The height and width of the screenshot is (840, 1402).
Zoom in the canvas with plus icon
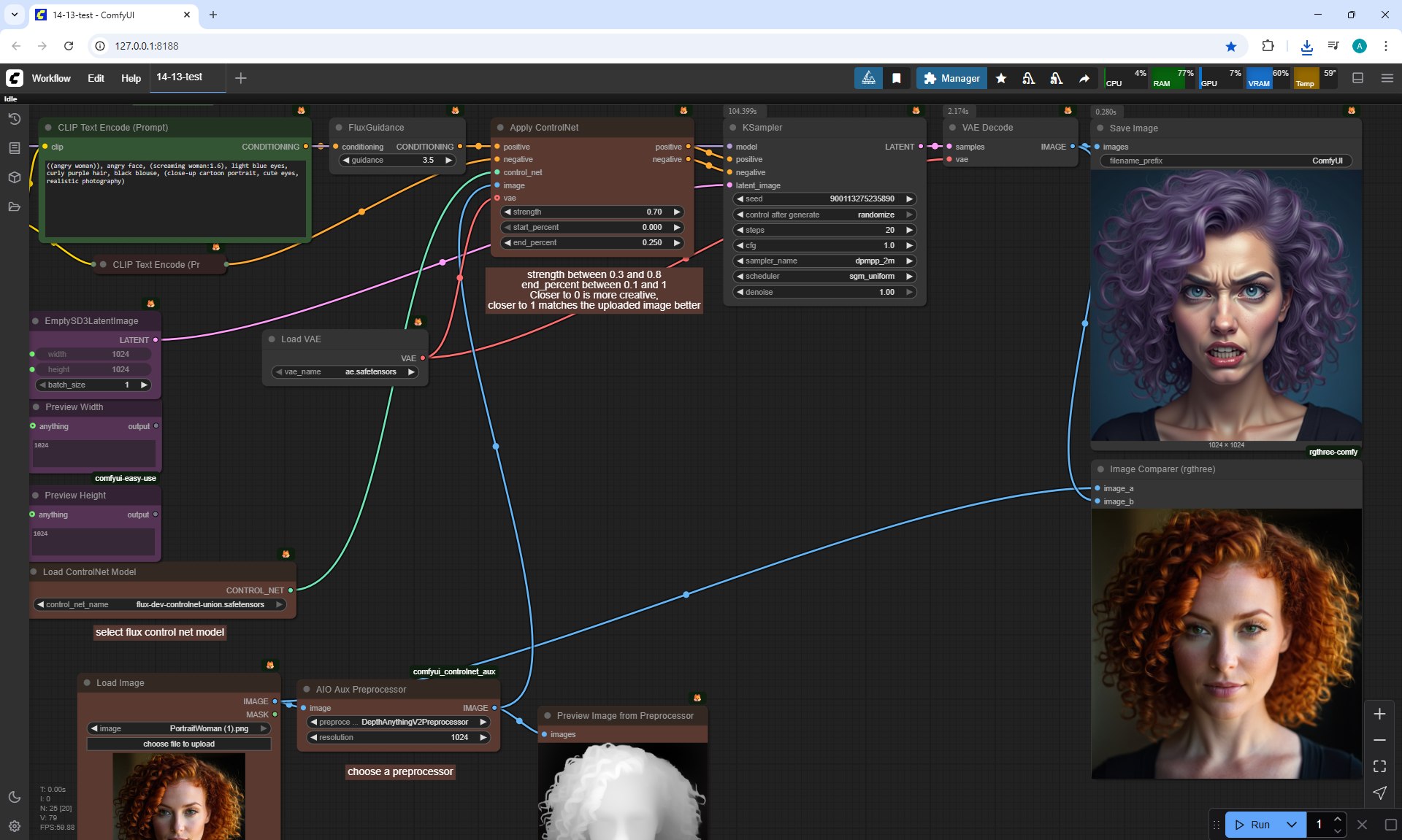[x=1379, y=714]
